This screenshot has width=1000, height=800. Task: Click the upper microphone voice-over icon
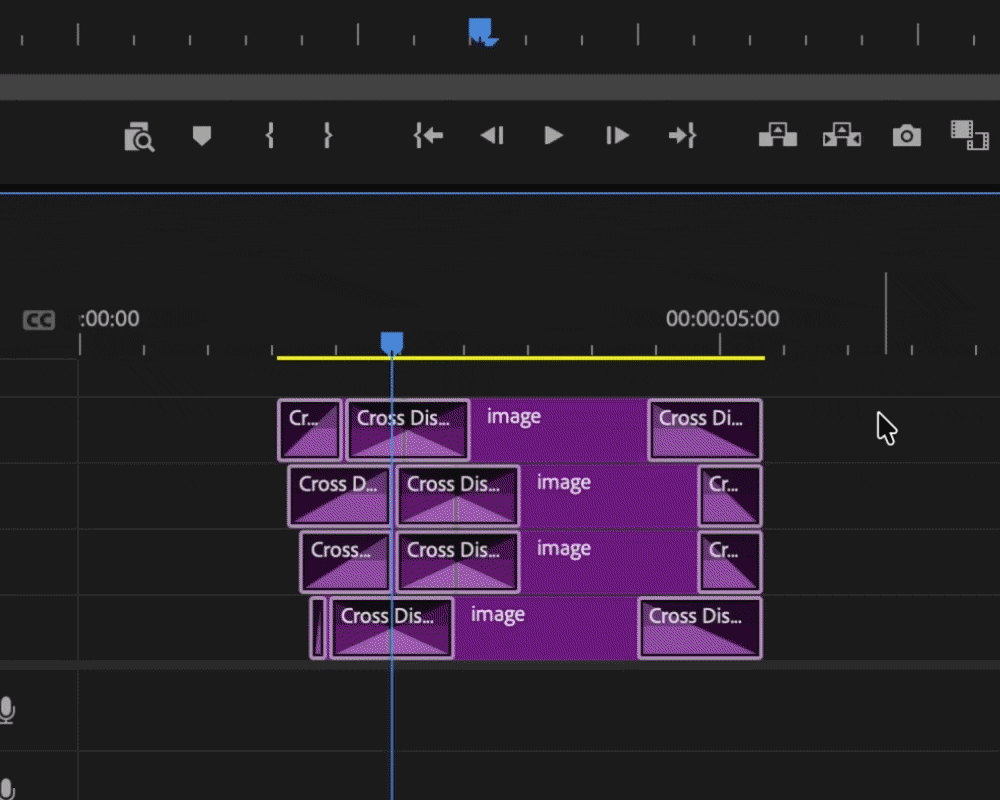[7, 710]
